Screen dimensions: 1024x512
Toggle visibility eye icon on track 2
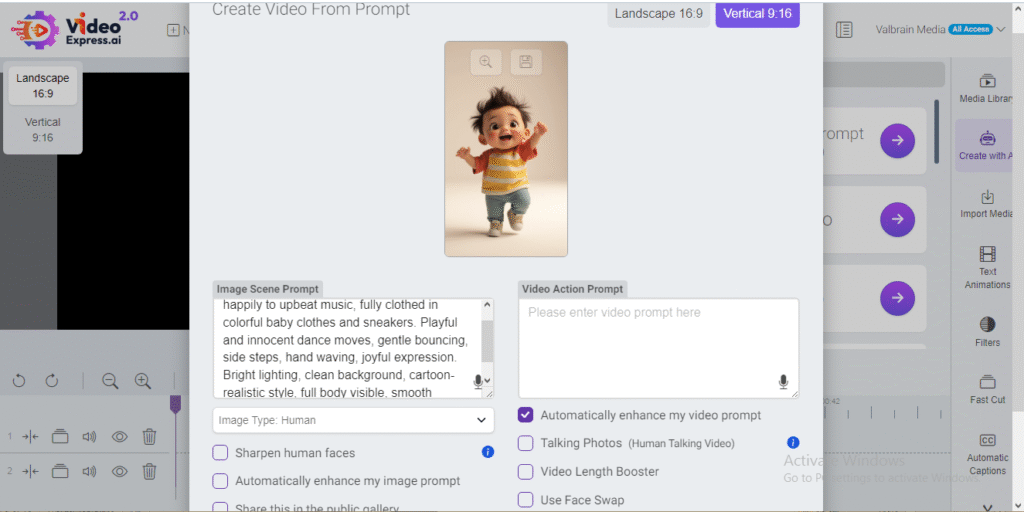(119, 471)
